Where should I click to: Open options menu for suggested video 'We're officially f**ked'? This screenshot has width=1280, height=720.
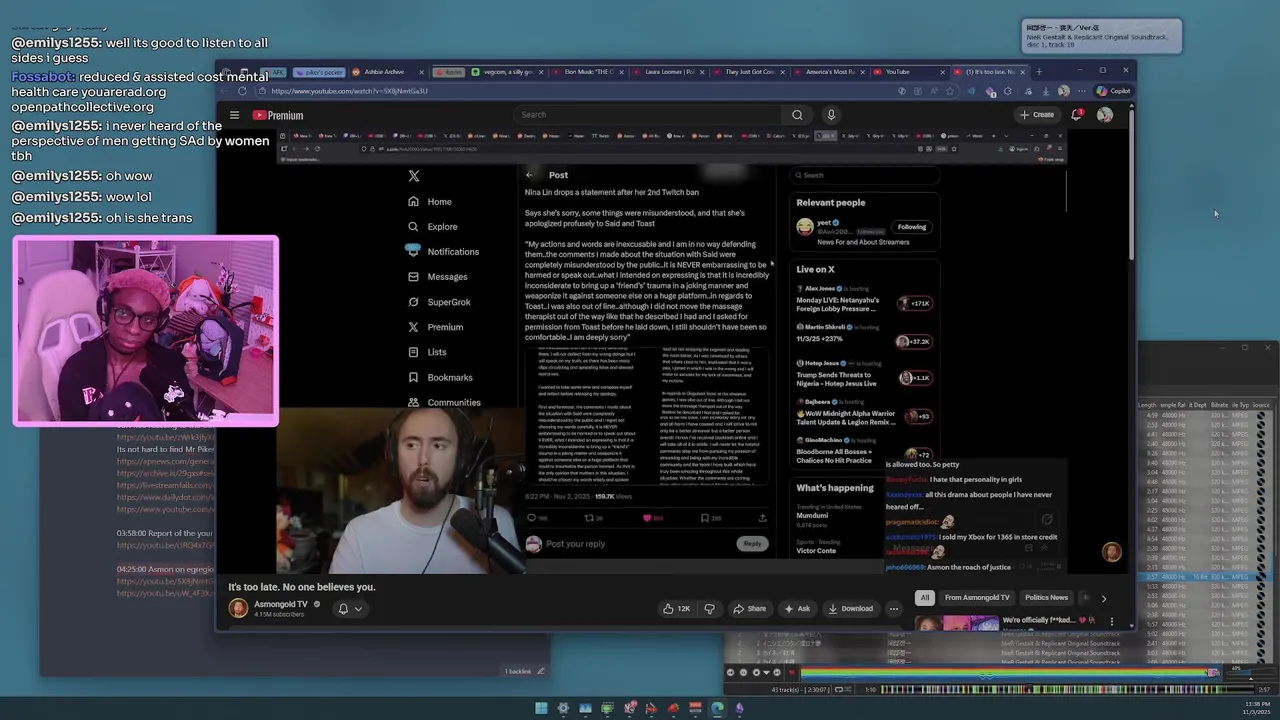pos(1112,622)
